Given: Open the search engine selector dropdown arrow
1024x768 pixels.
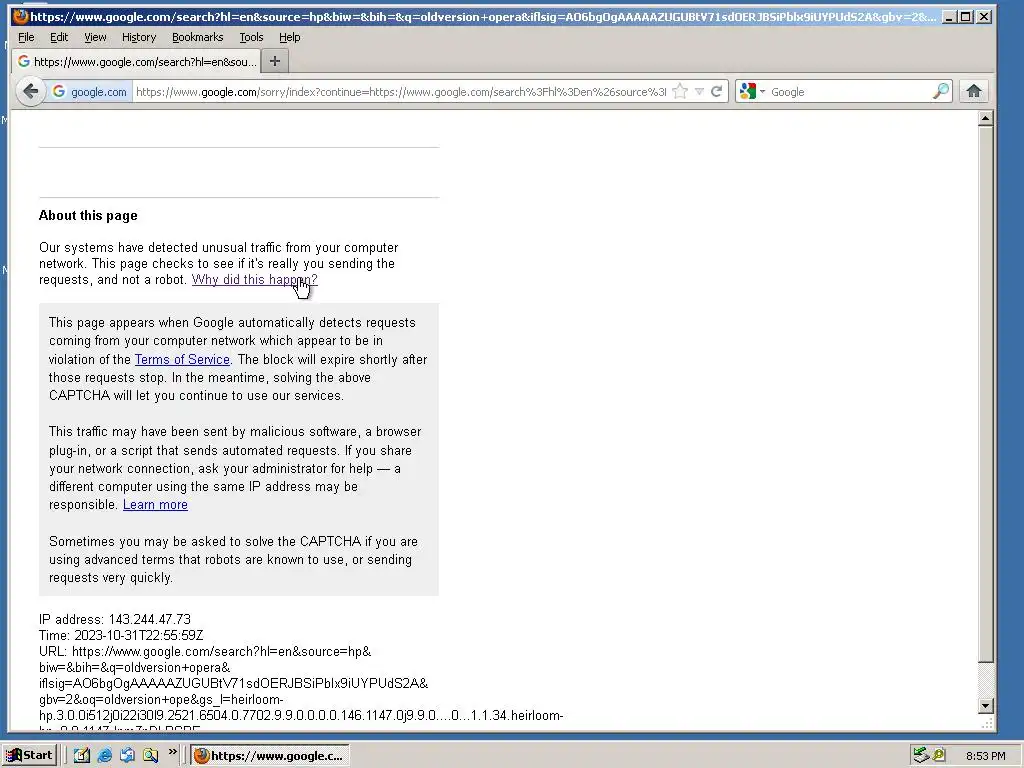Looking at the screenshot, I should coord(762,91).
